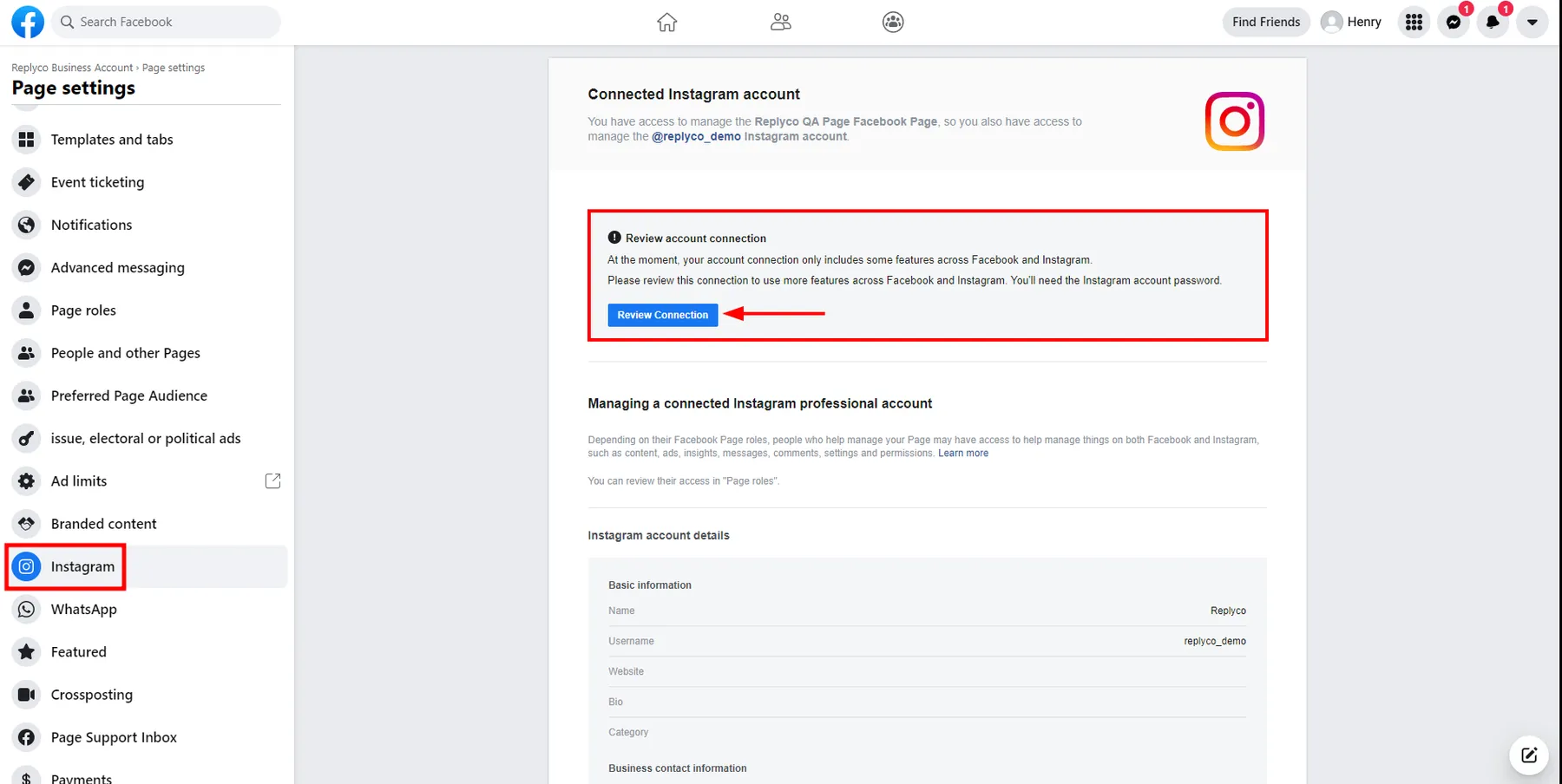Open Messenger icon with notification badge
This screenshot has width=1562, height=784.
pos(1454,22)
